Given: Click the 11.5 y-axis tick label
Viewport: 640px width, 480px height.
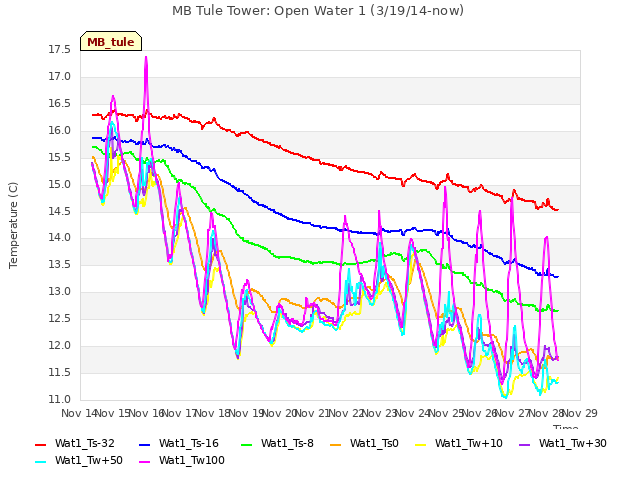Looking at the screenshot, I should tap(60, 372).
